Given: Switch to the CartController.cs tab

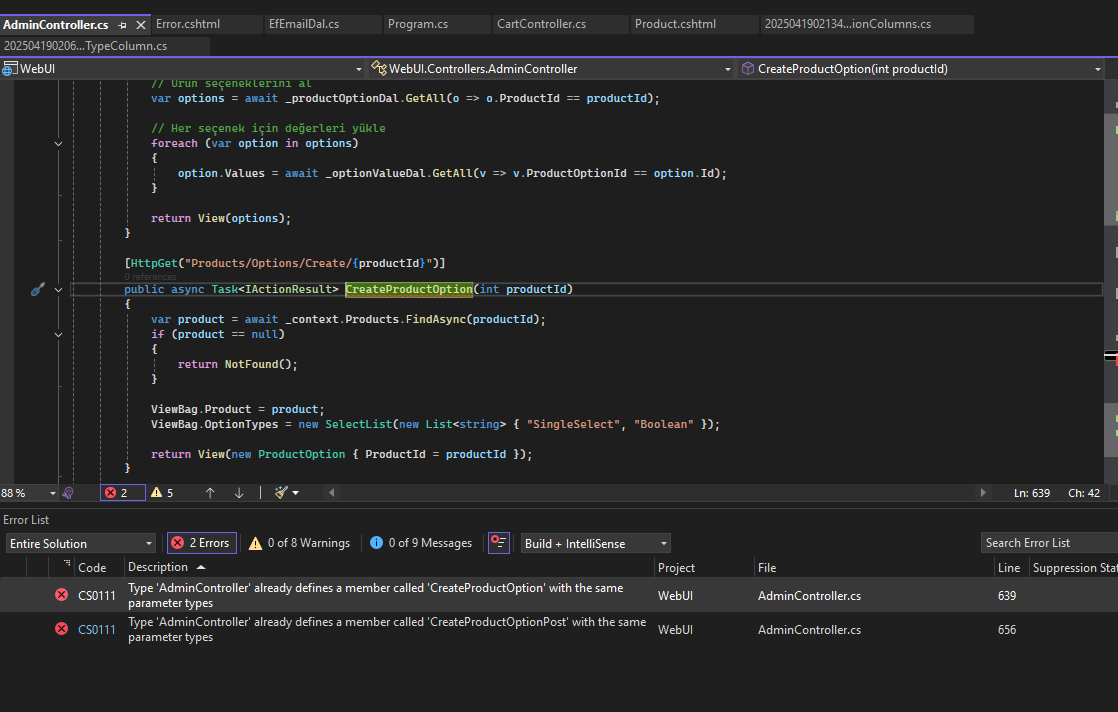Looking at the screenshot, I should pos(541,24).
